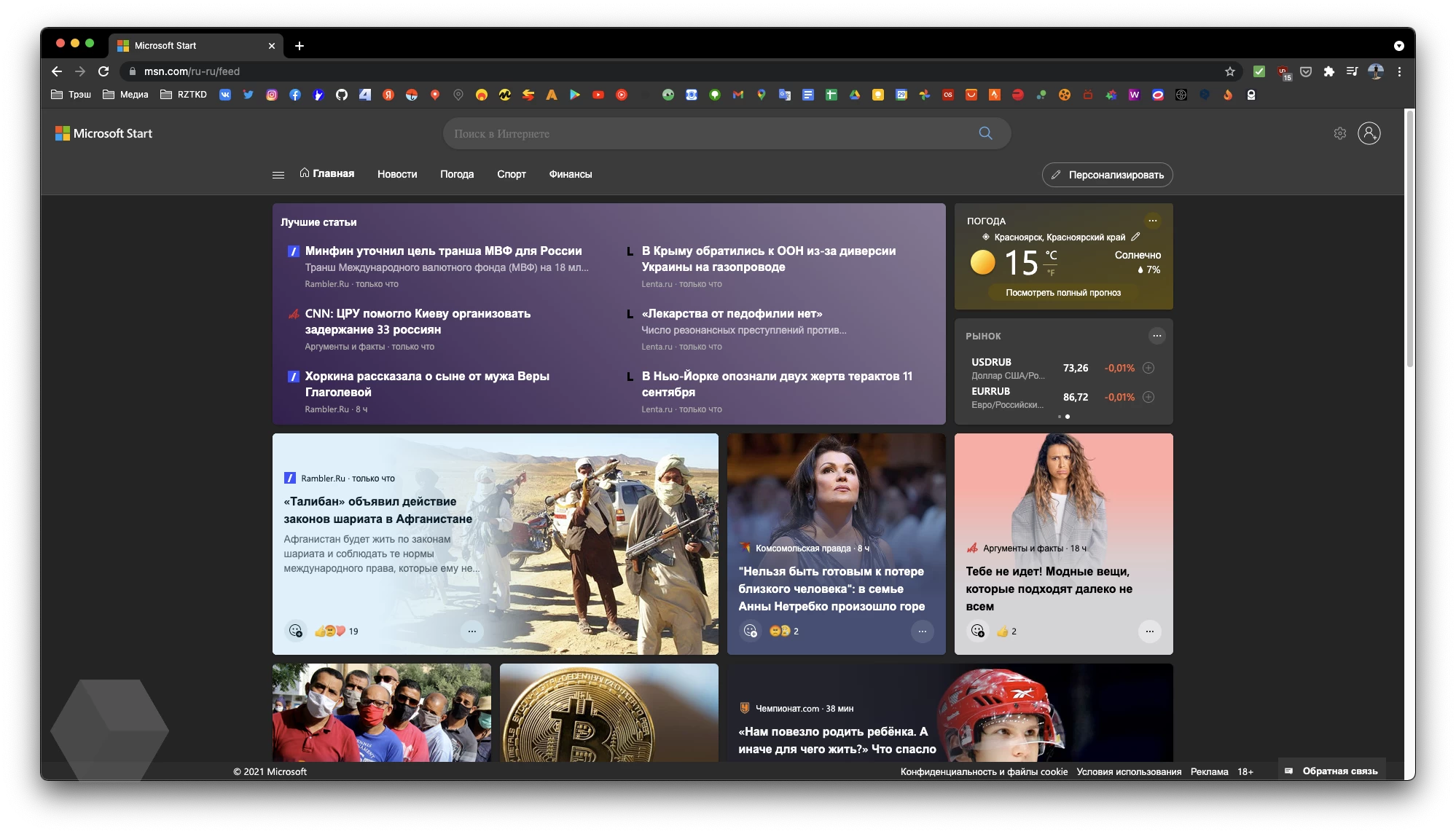Click the magnifier icon to search
1456x834 pixels.
pos(985,133)
